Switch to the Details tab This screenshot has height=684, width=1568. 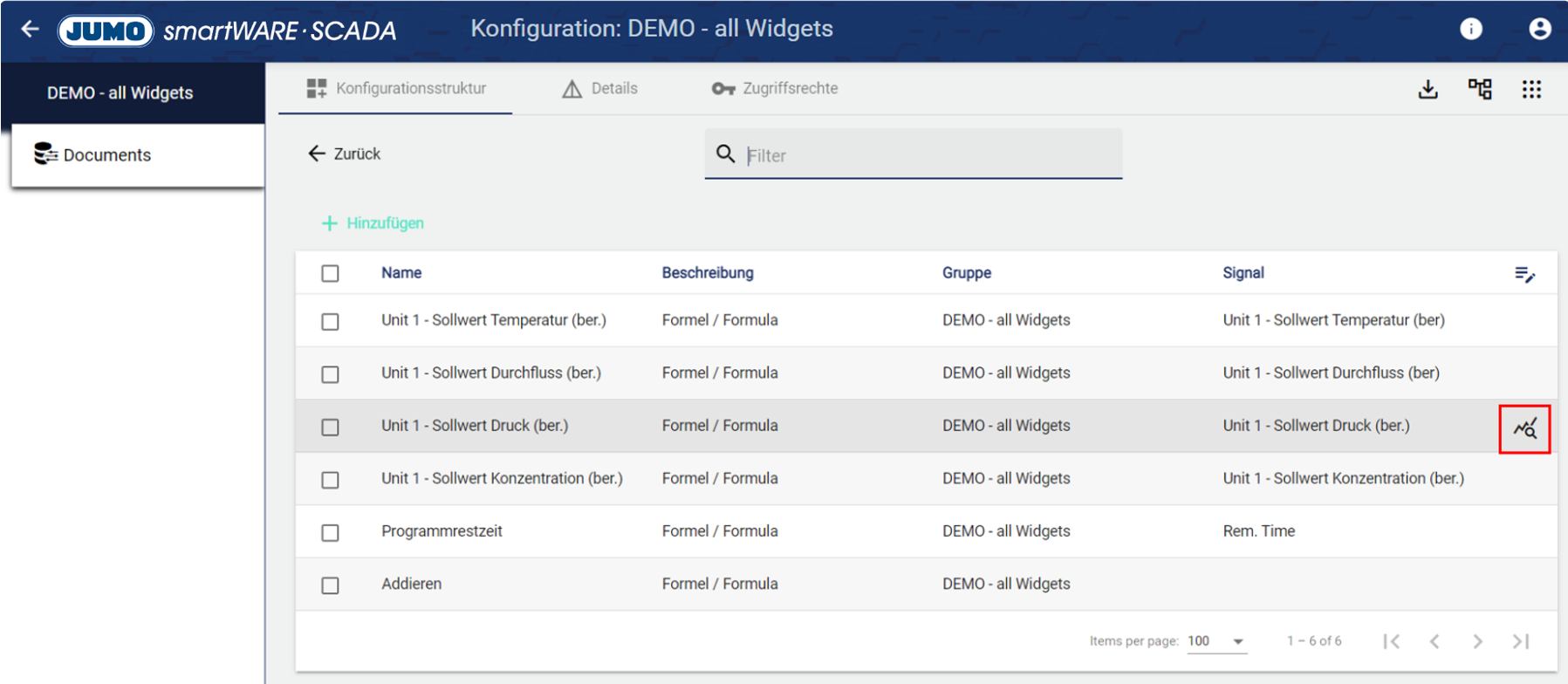tap(600, 89)
